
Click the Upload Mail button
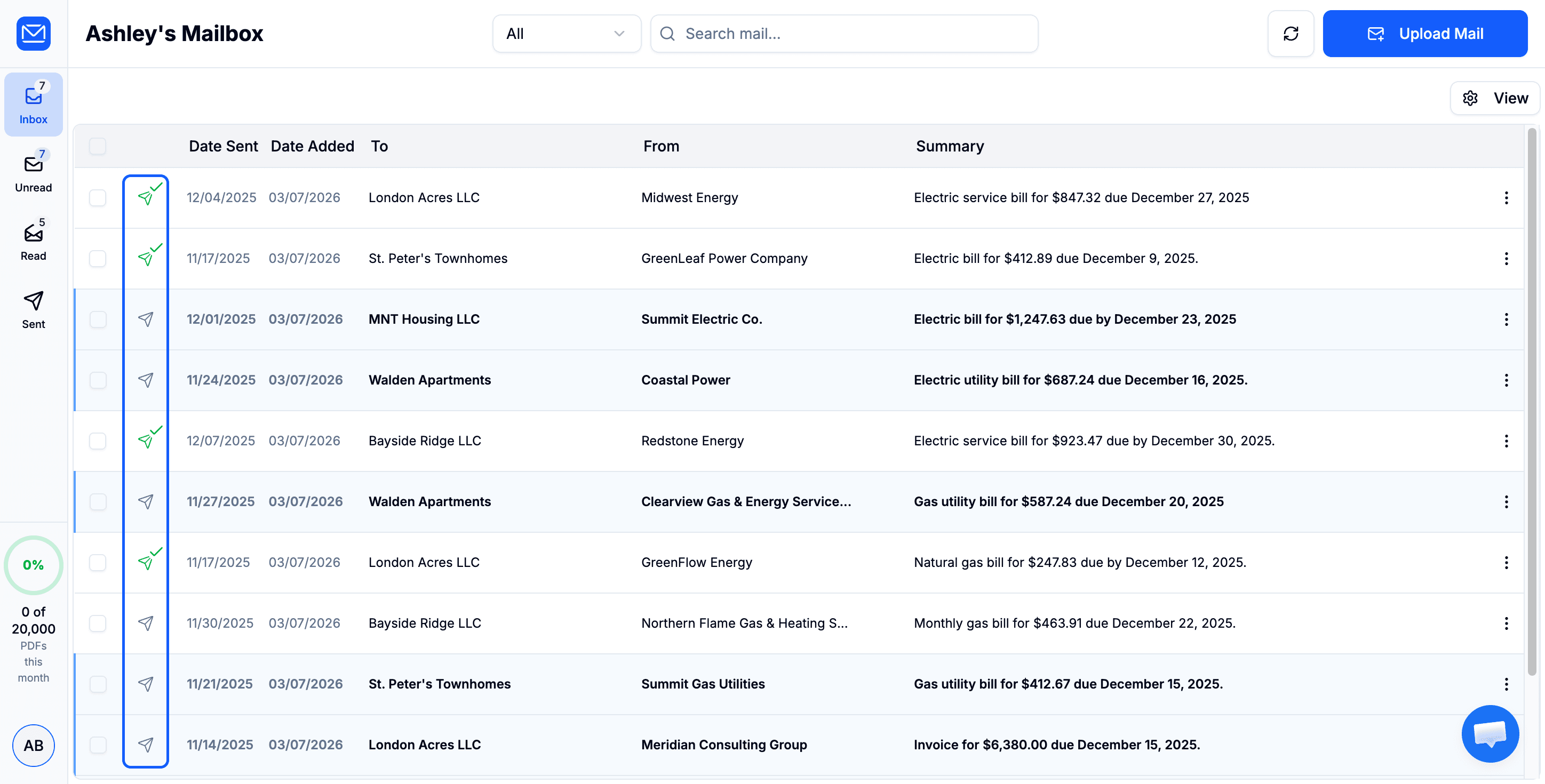pyautogui.click(x=1425, y=34)
